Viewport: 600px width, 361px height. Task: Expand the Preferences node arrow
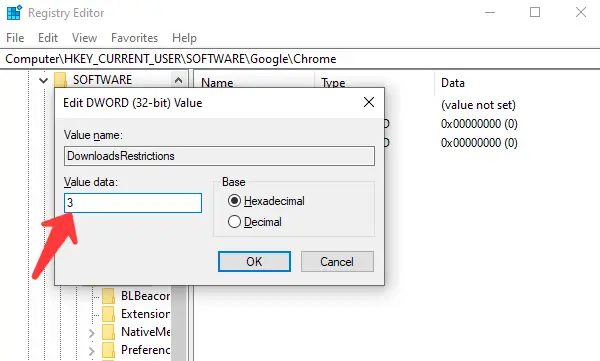coord(91,351)
